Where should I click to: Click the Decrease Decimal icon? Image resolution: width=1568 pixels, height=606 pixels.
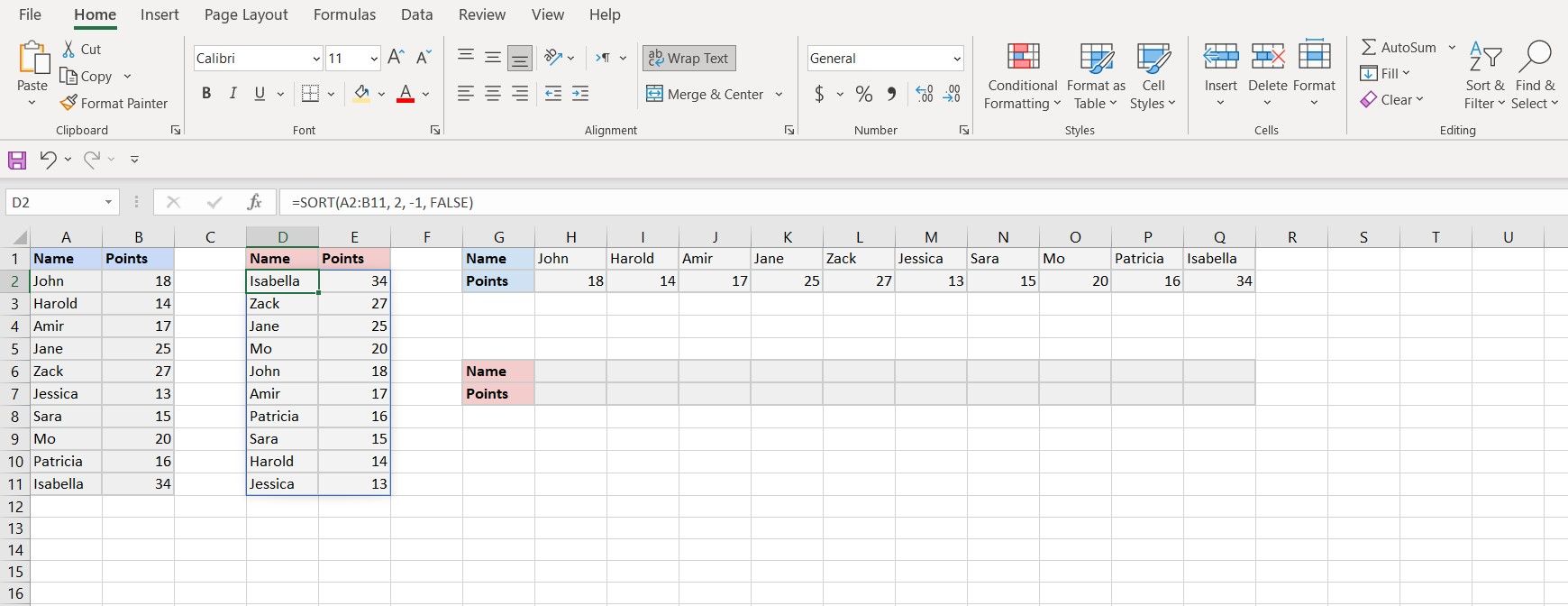click(x=952, y=94)
